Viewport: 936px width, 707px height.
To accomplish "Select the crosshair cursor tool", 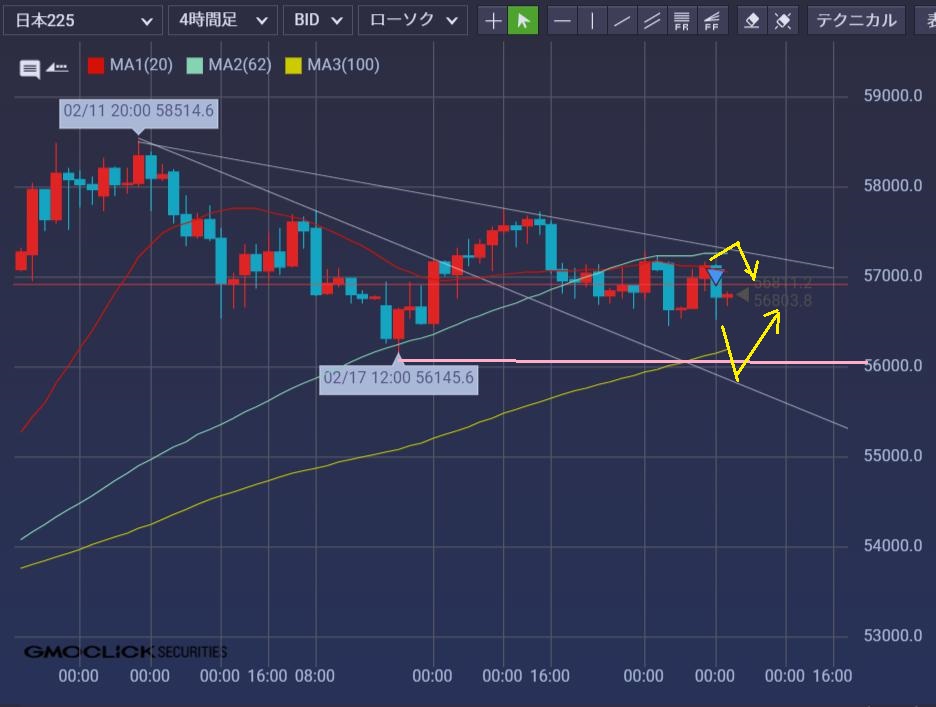I will point(493,20).
